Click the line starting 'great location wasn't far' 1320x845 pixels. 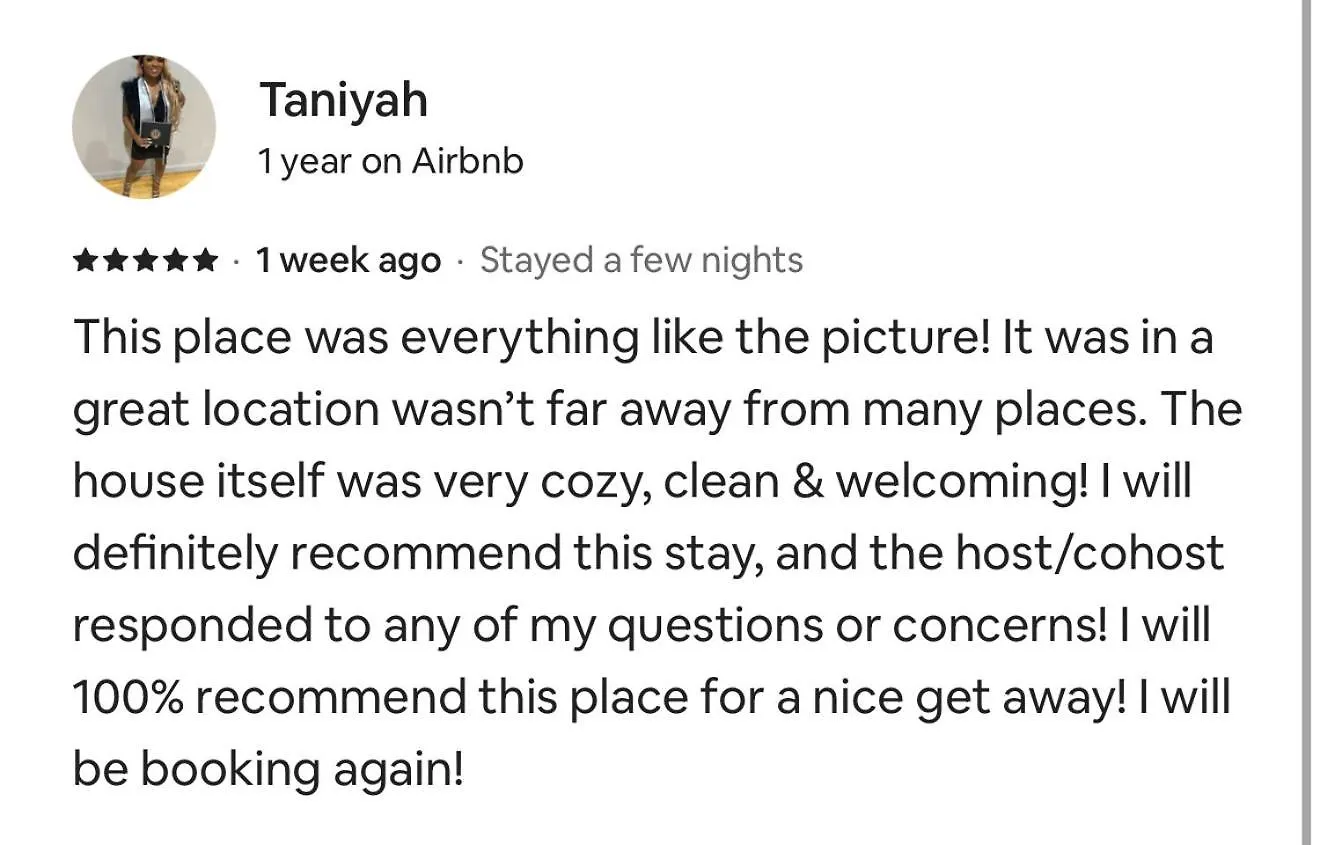click(657, 410)
